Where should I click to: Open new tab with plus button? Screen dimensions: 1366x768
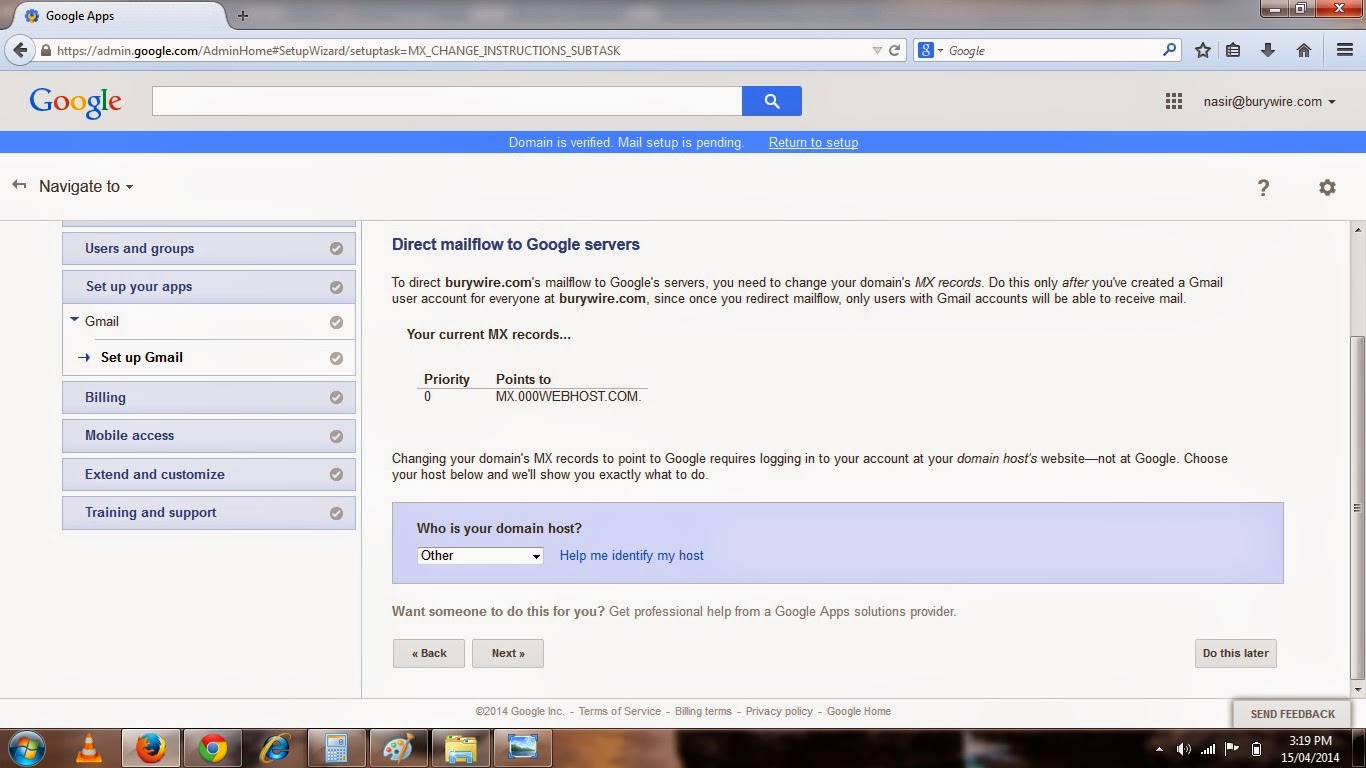point(243,16)
